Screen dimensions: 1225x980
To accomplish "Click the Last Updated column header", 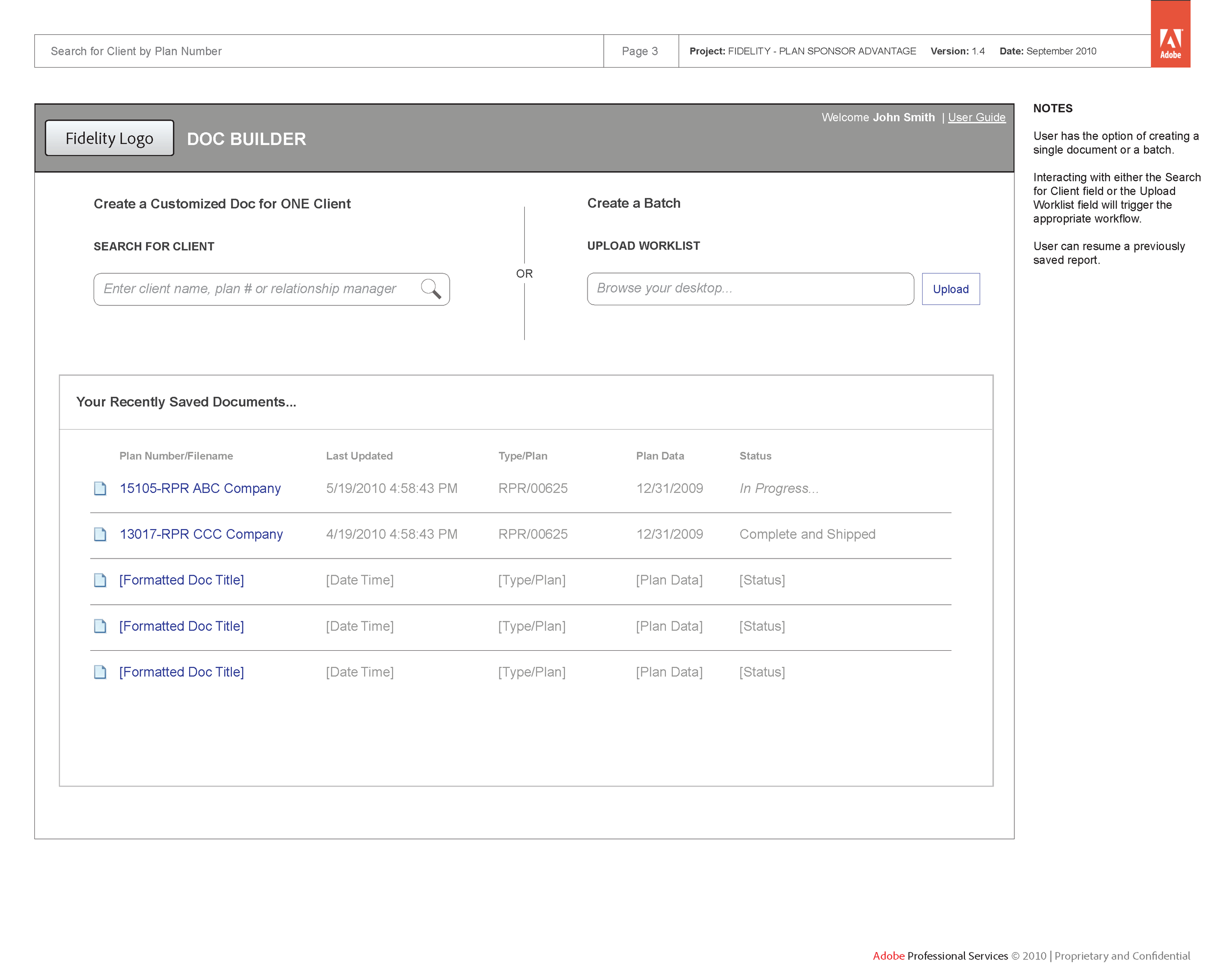I will (359, 456).
